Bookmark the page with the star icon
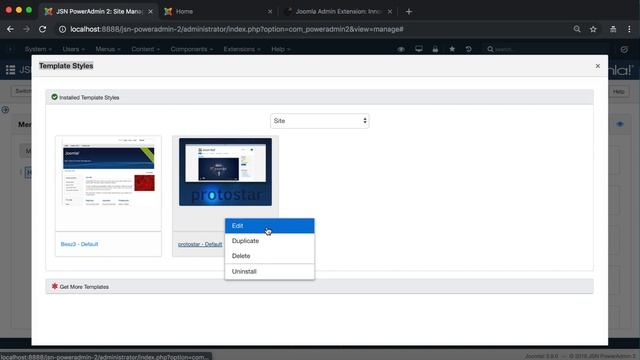The width and height of the screenshot is (640, 360). click(x=593, y=29)
